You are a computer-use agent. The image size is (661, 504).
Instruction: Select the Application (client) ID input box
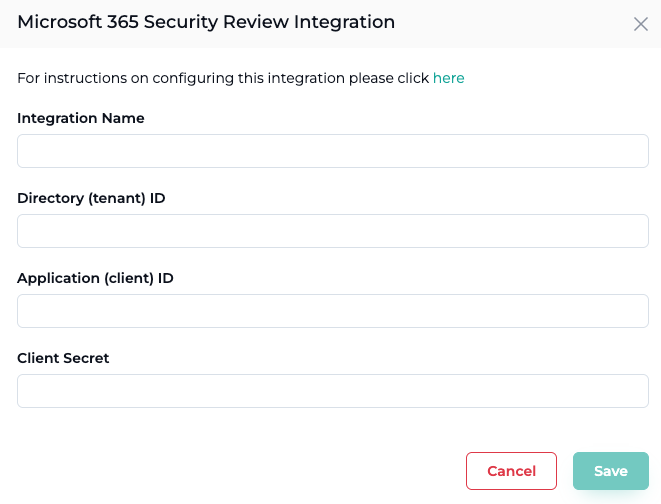(332, 311)
